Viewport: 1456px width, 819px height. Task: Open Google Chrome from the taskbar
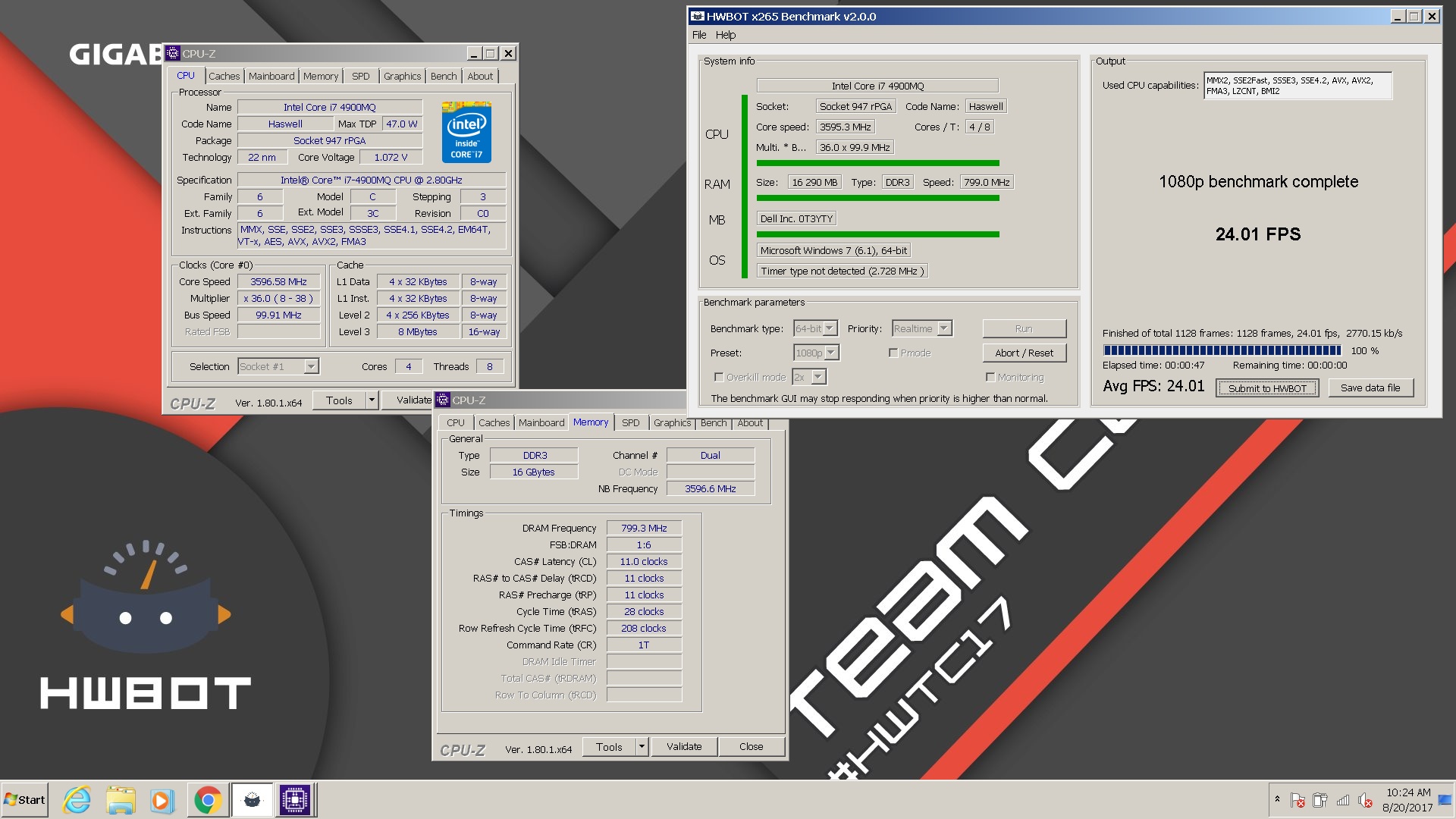click(207, 800)
